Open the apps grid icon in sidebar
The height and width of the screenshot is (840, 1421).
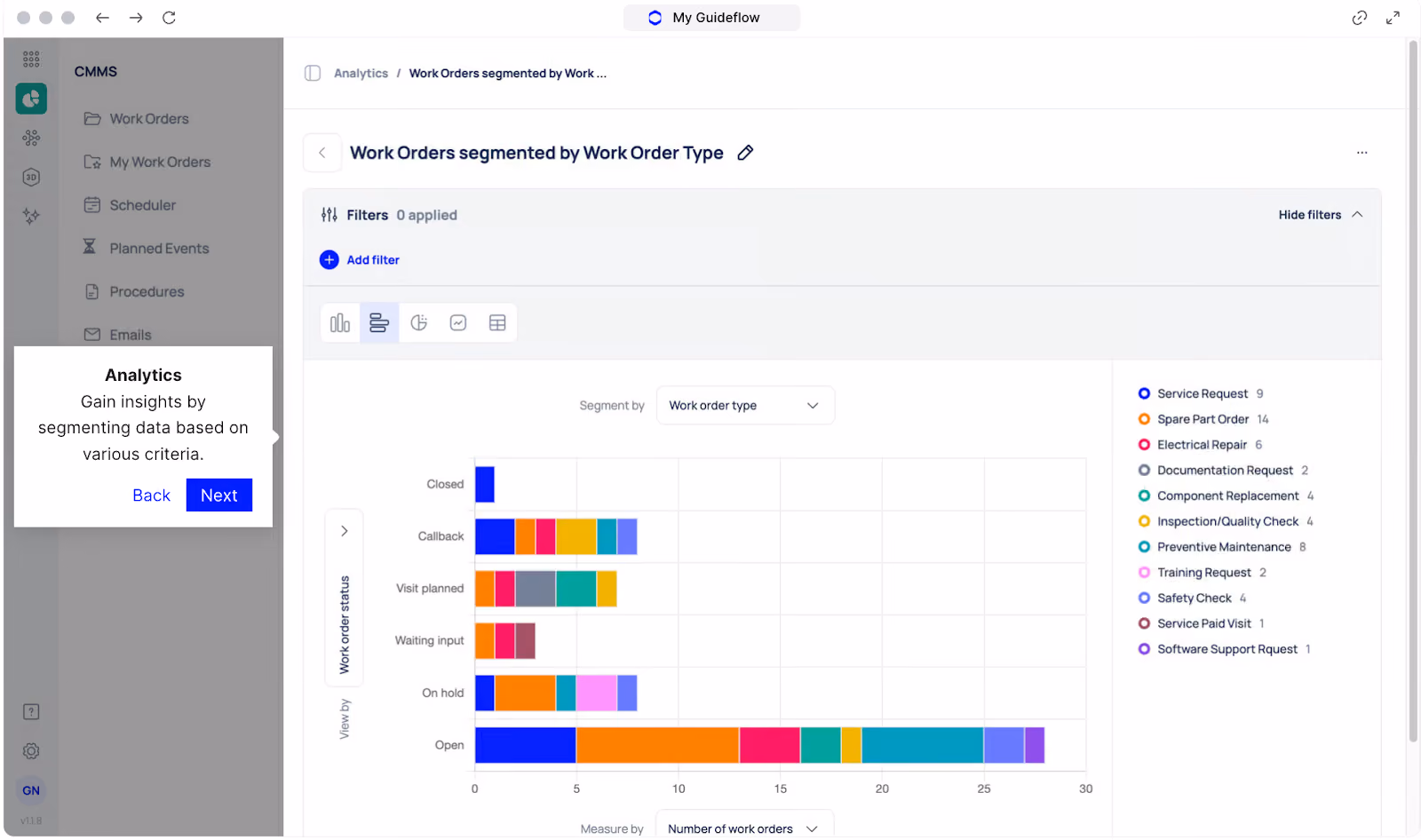tap(31, 59)
